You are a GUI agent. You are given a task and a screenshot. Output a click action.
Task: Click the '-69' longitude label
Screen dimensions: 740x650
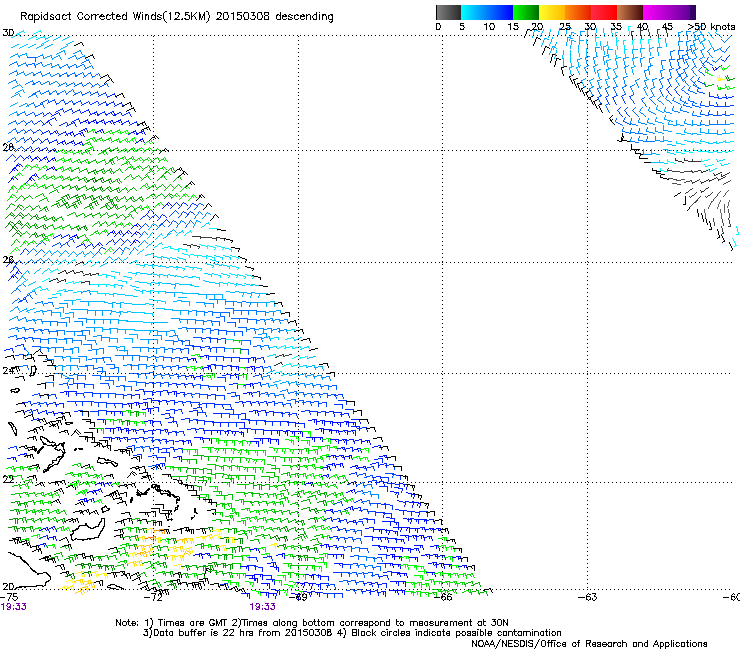click(298, 597)
